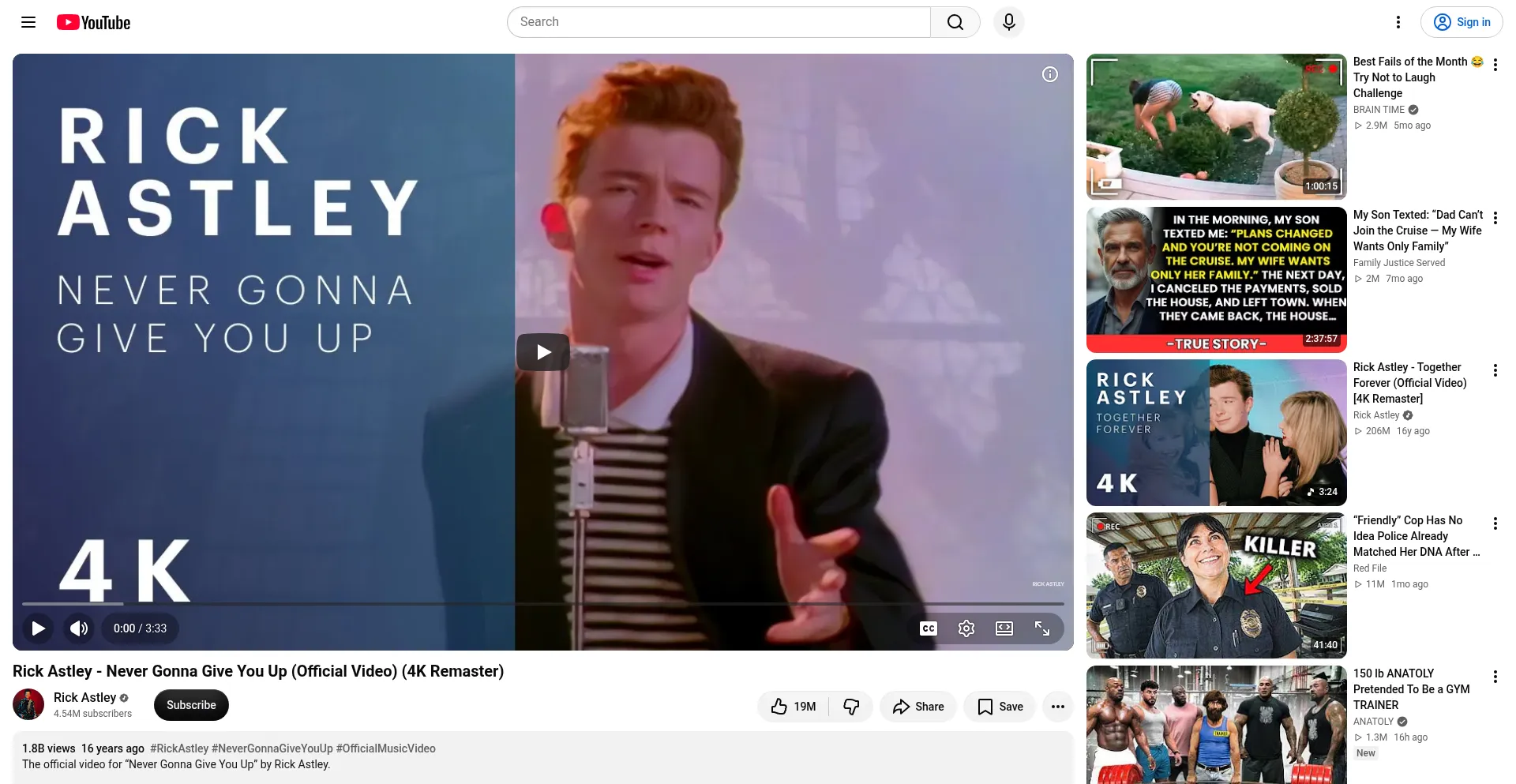
Task: Open the video titled My Son Texted
Action: pos(1418,231)
